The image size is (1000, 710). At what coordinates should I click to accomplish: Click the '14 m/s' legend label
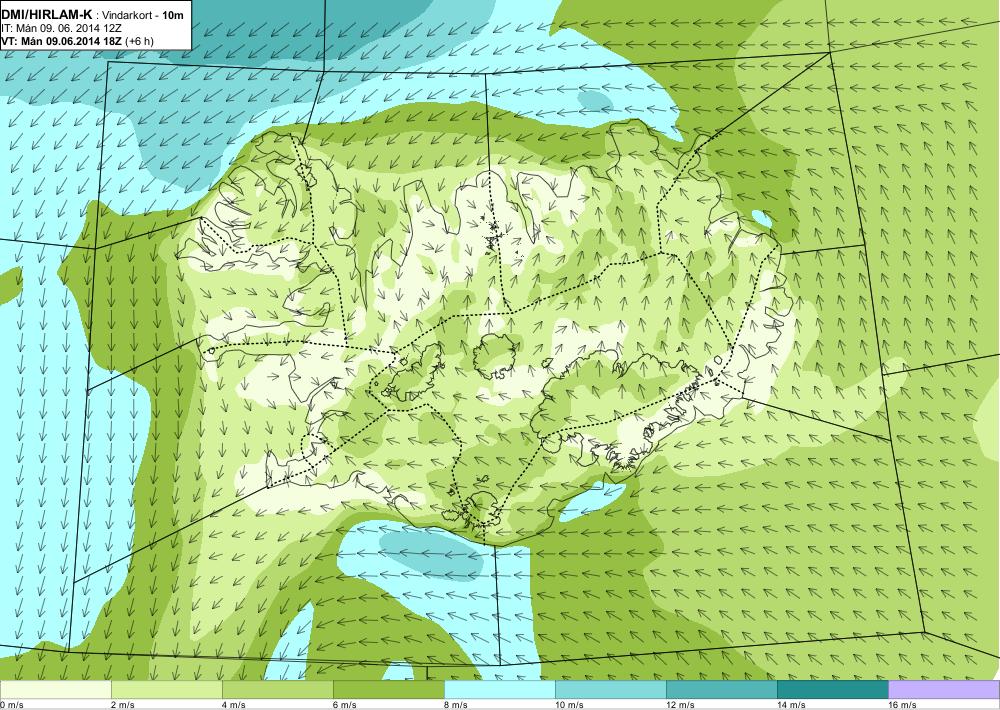(x=791, y=704)
